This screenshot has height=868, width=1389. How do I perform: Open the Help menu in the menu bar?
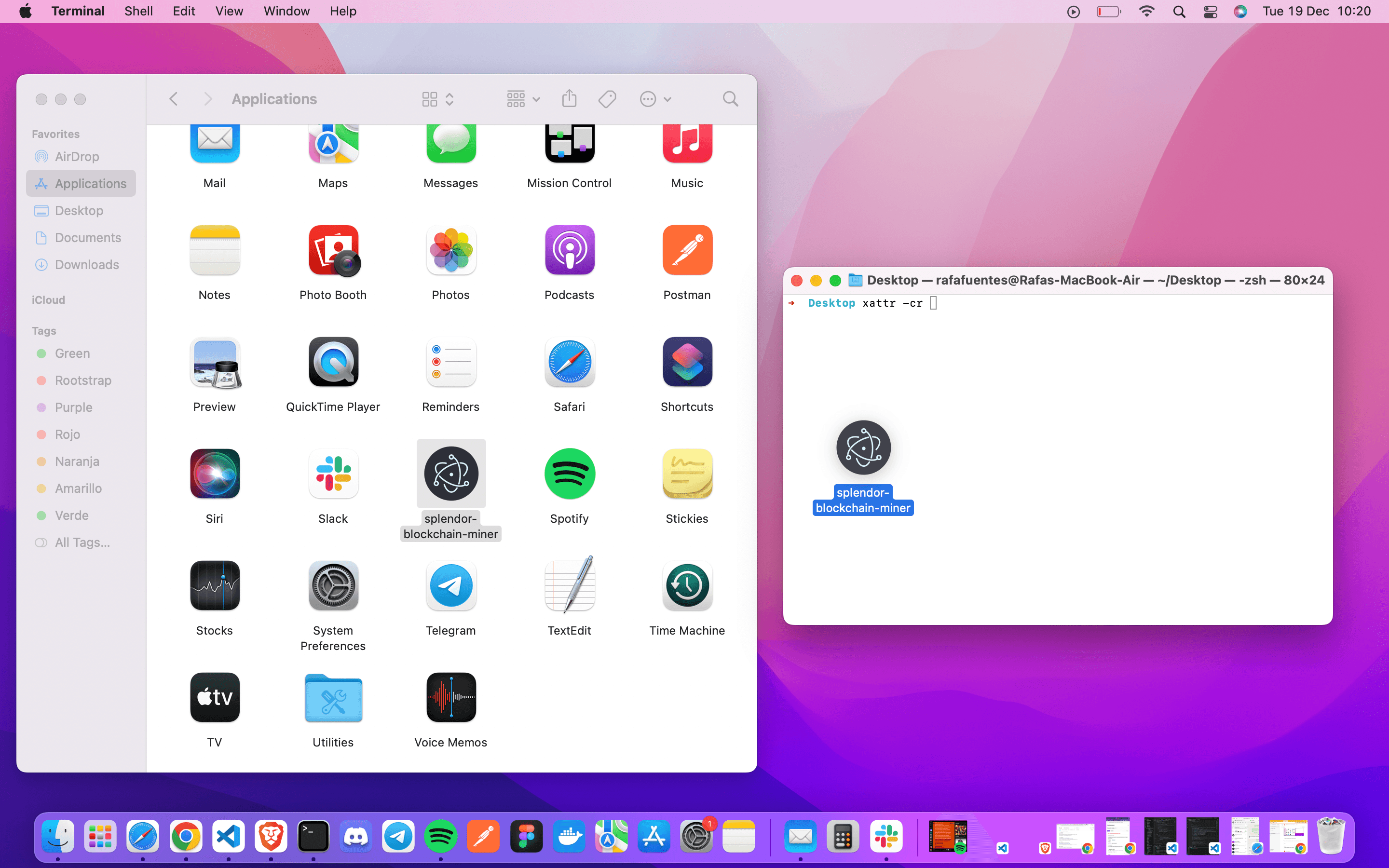(x=342, y=12)
